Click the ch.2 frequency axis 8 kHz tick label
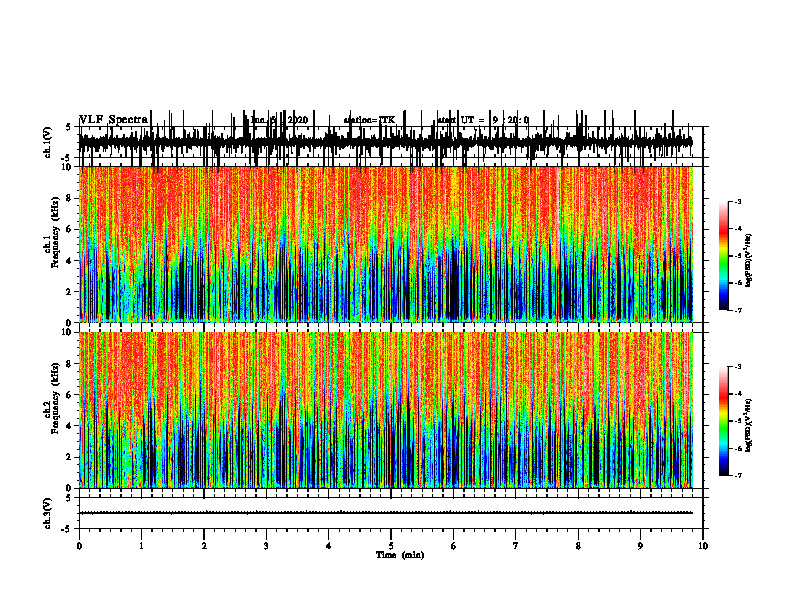The width and height of the screenshot is (792, 612). [70, 364]
